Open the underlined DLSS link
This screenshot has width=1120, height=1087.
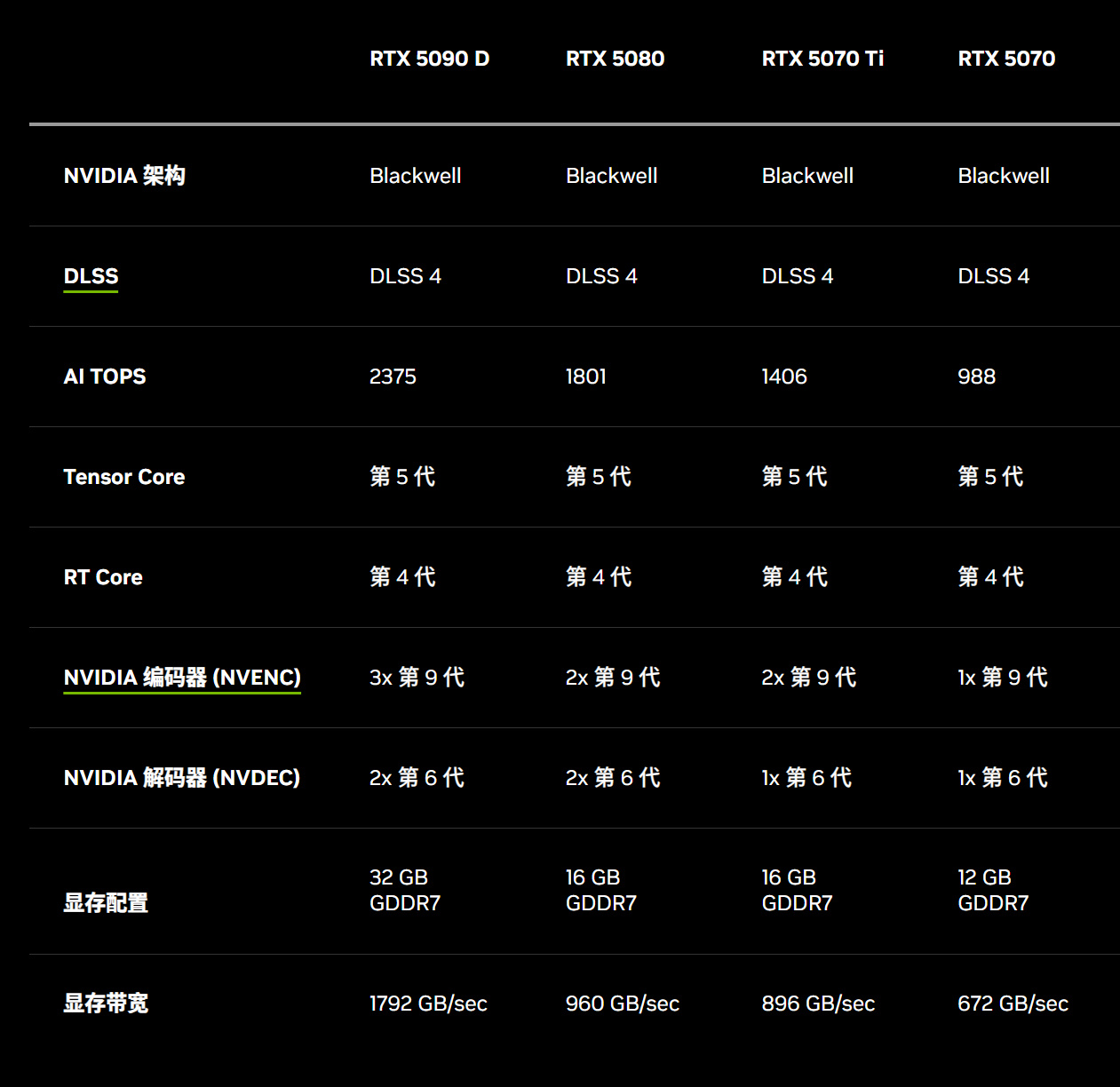[x=91, y=276]
